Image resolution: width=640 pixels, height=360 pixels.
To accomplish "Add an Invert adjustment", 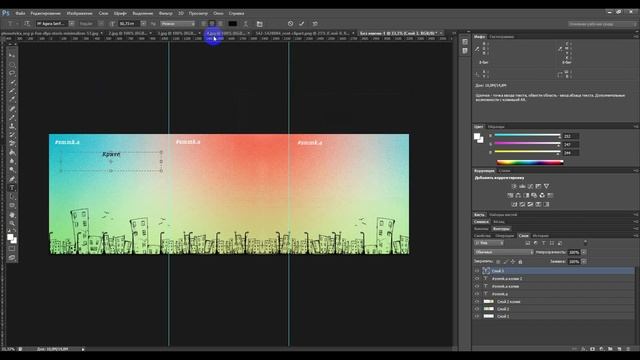I will click(514, 204).
